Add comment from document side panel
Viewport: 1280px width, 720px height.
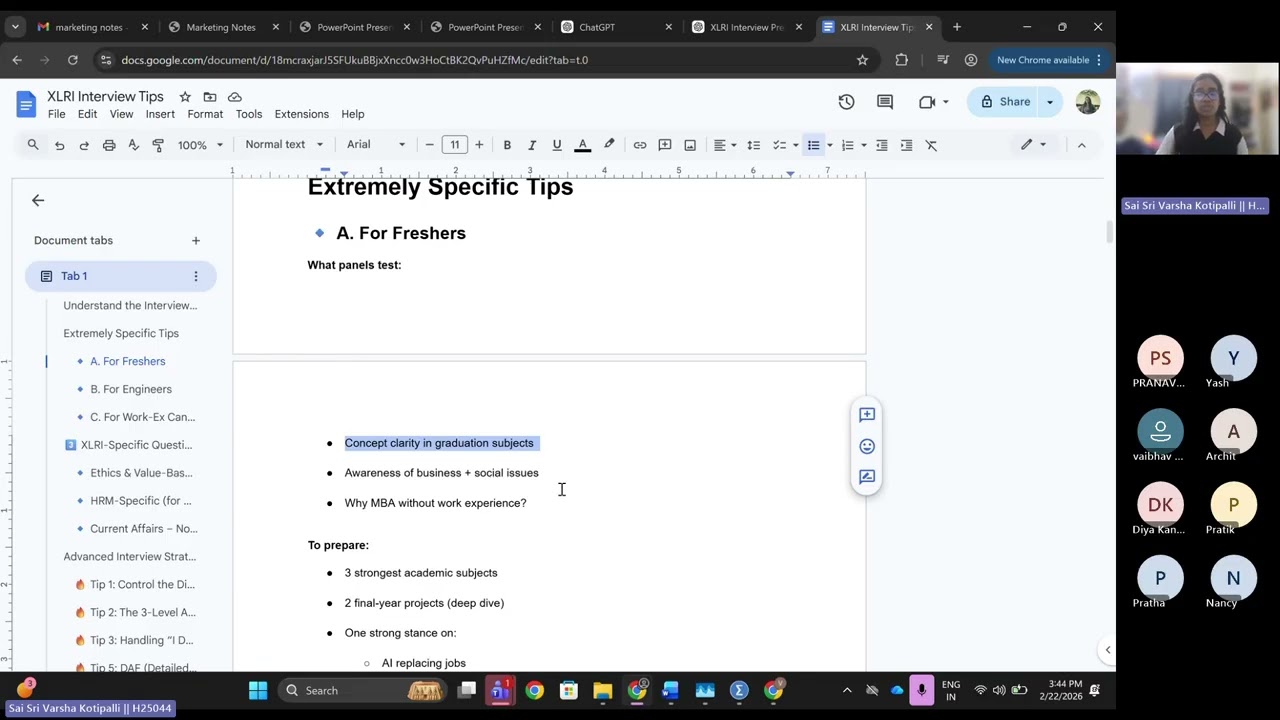[x=867, y=414]
